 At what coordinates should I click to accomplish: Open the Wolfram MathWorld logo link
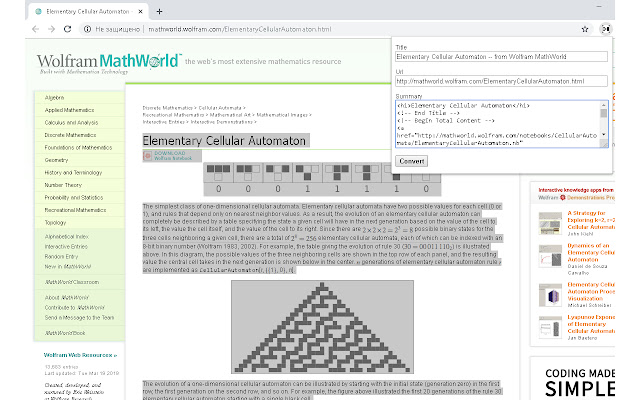[108, 62]
